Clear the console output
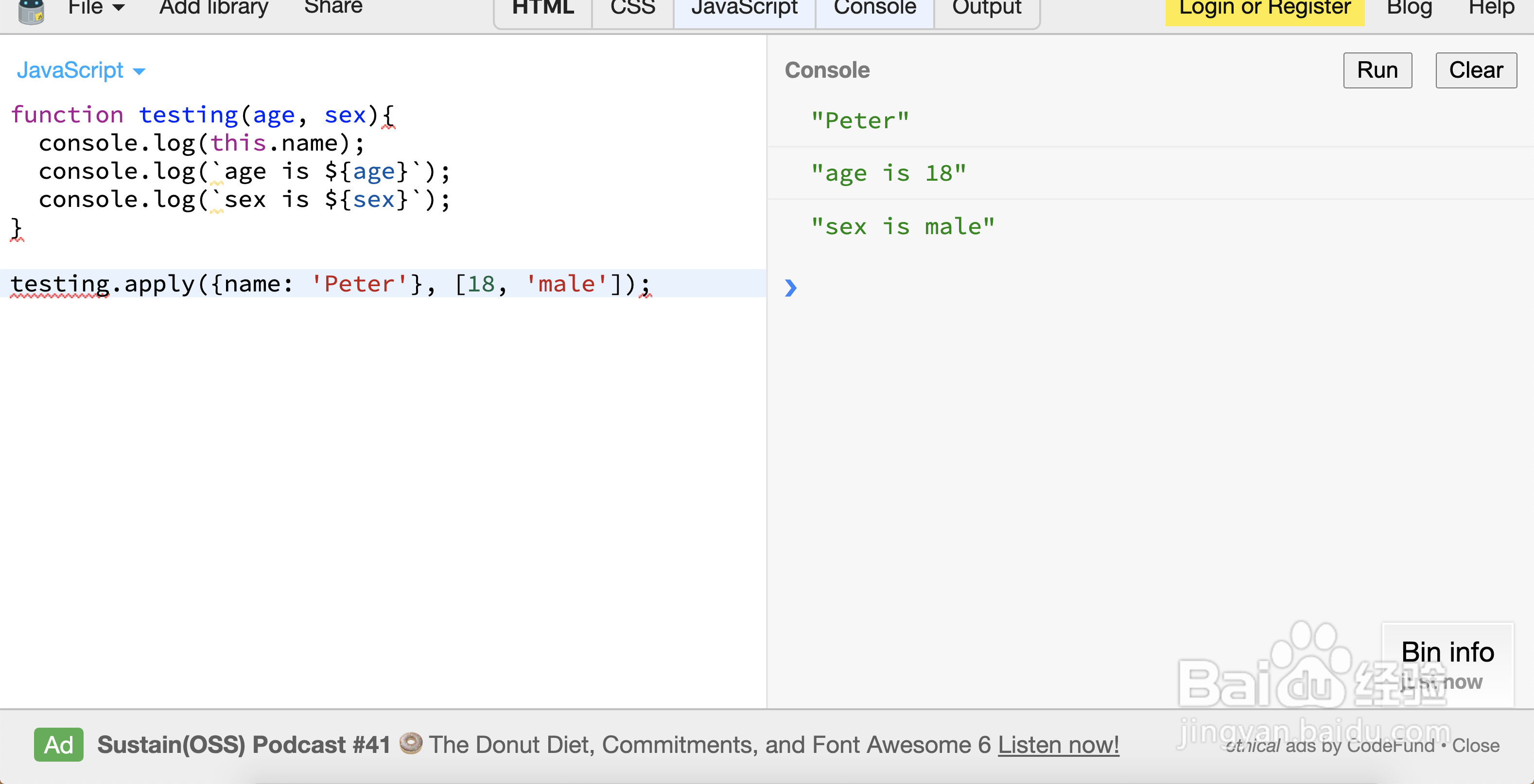The width and height of the screenshot is (1534, 784). (1476, 70)
